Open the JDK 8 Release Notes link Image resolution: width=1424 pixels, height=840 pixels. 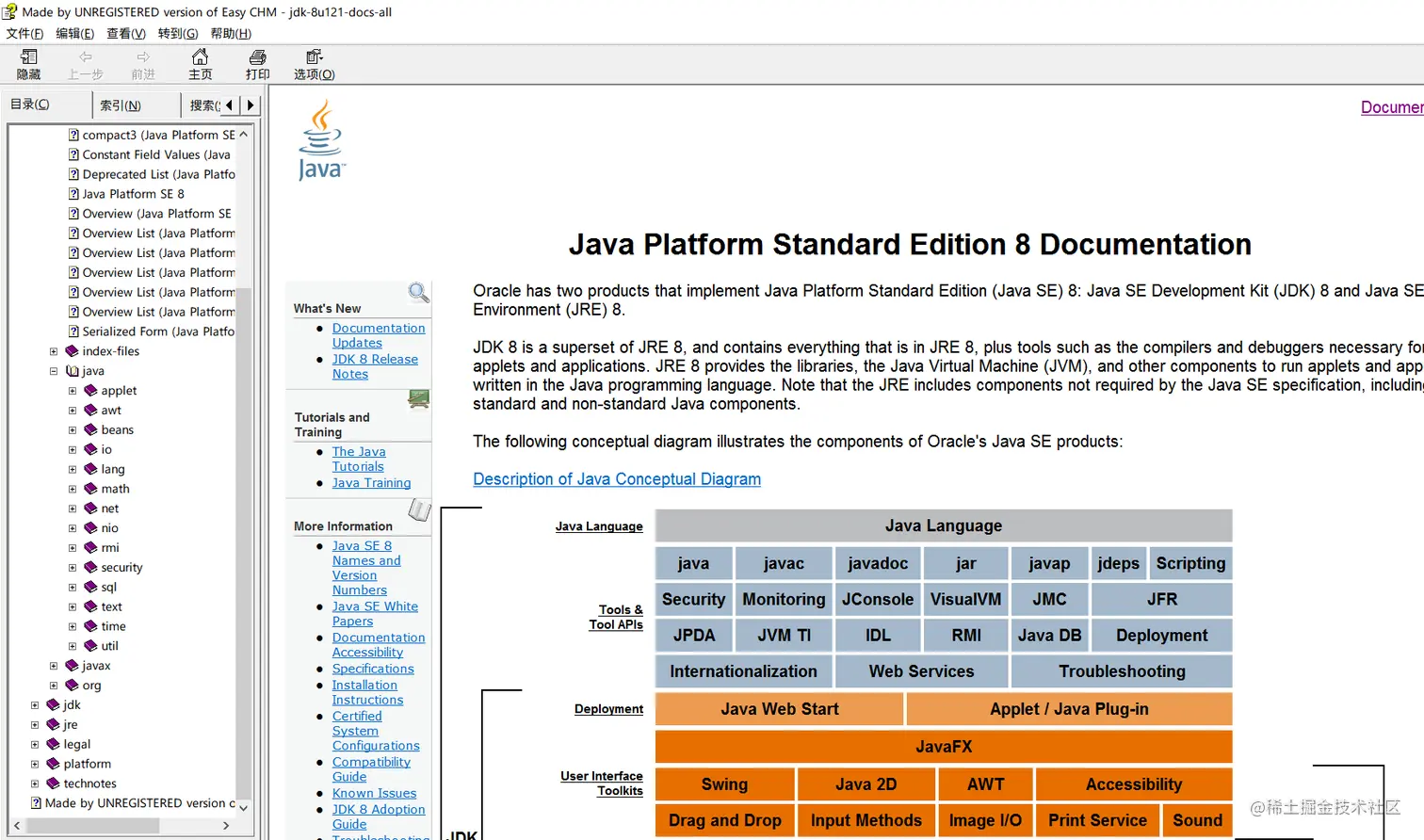coord(375,366)
